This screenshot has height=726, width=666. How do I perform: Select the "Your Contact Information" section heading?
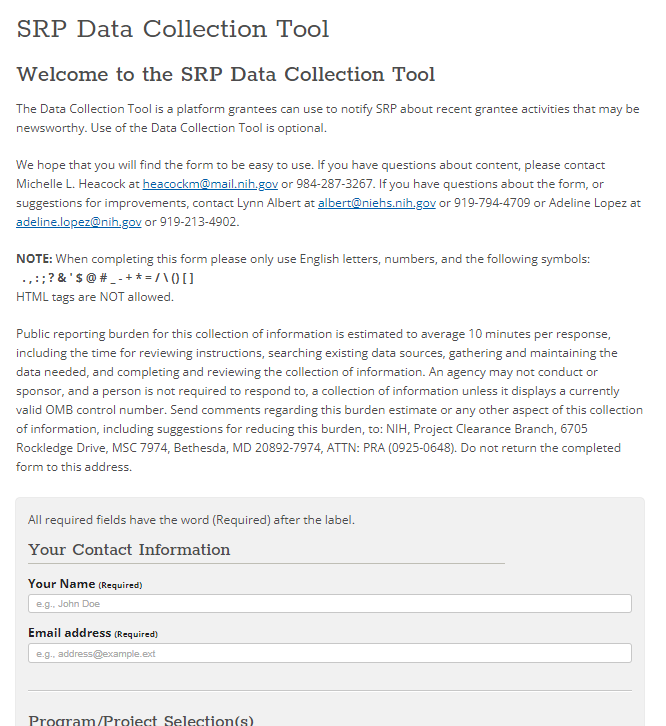129,550
